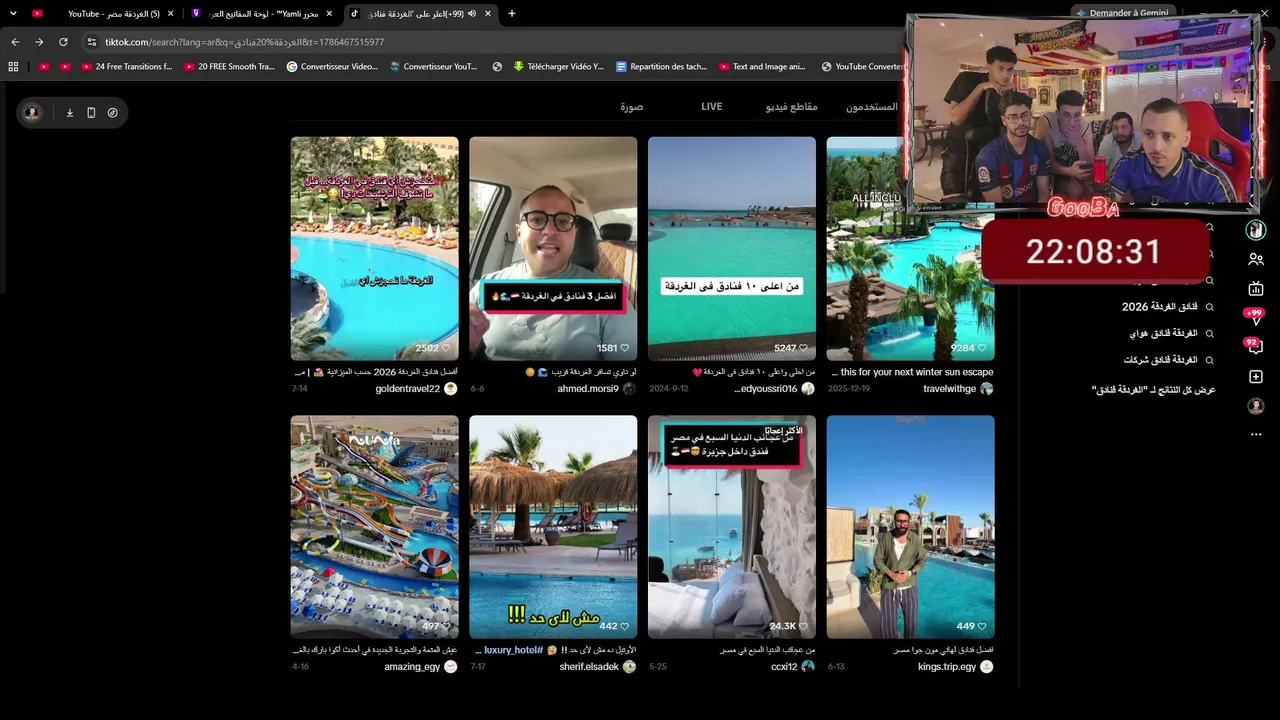The width and height of the screenshot is (1280, 720).
Task: Click the TikTok coin icon in floating toolbar
Action: 112,113
